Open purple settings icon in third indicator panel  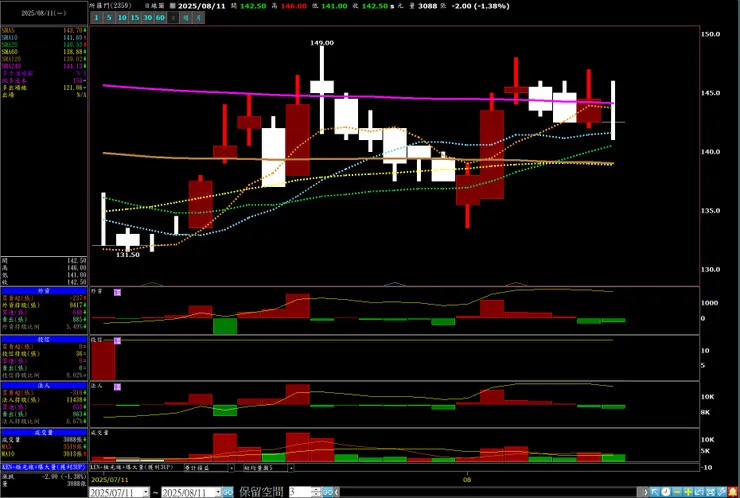[x=117, y=387]
